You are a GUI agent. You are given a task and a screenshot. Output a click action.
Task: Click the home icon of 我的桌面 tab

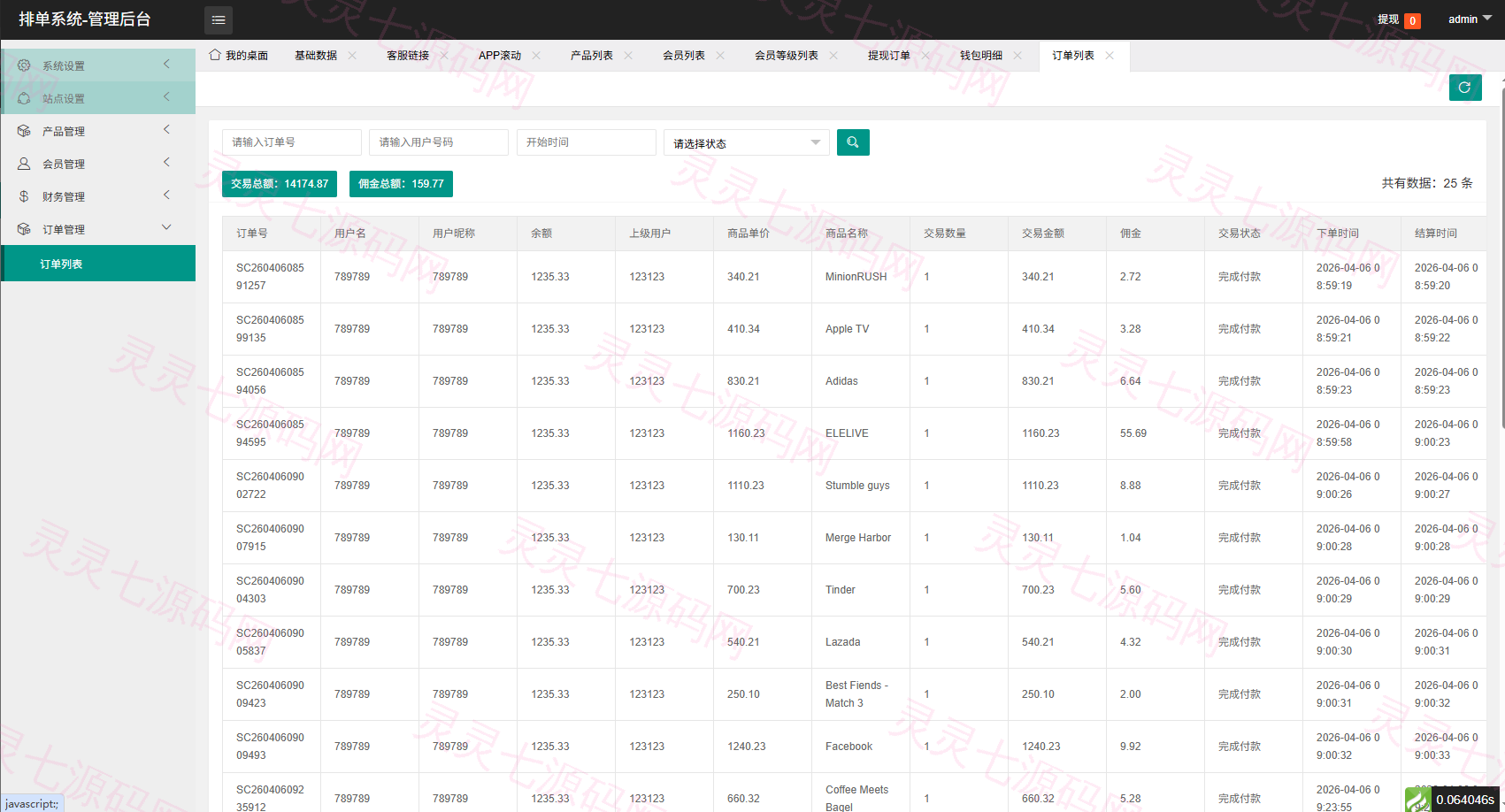point(215,55)
